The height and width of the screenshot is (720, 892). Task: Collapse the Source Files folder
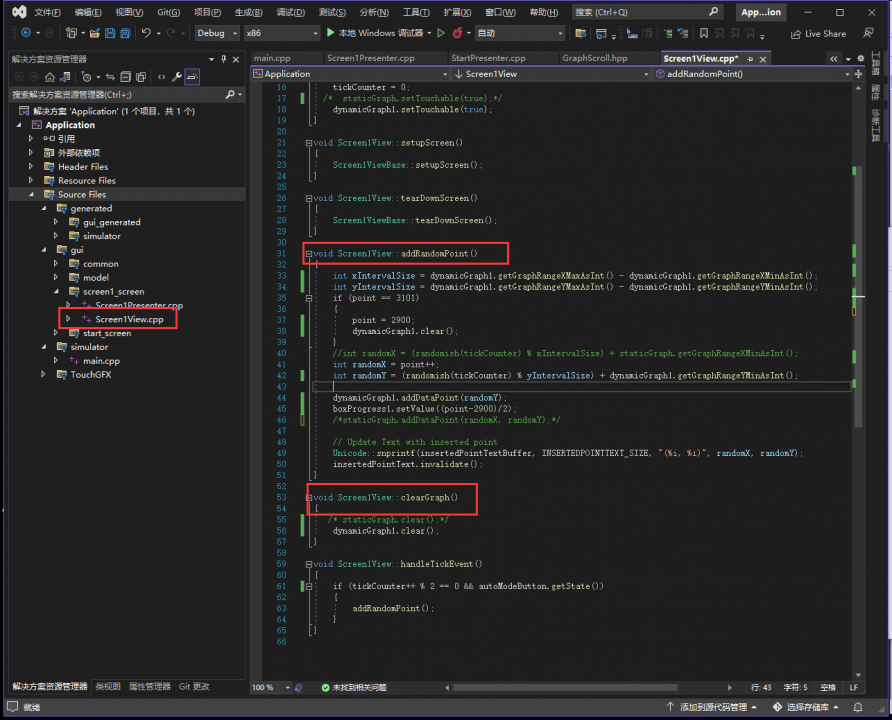[31, 195]
